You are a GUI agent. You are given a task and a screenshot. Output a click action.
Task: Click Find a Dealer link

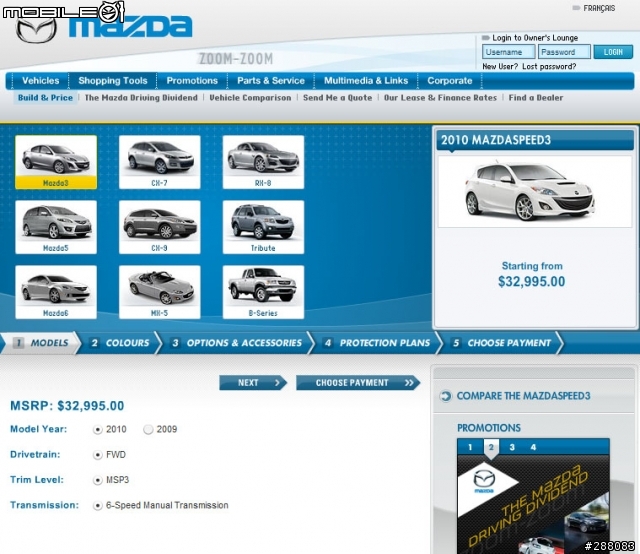[x=536, y=98]
